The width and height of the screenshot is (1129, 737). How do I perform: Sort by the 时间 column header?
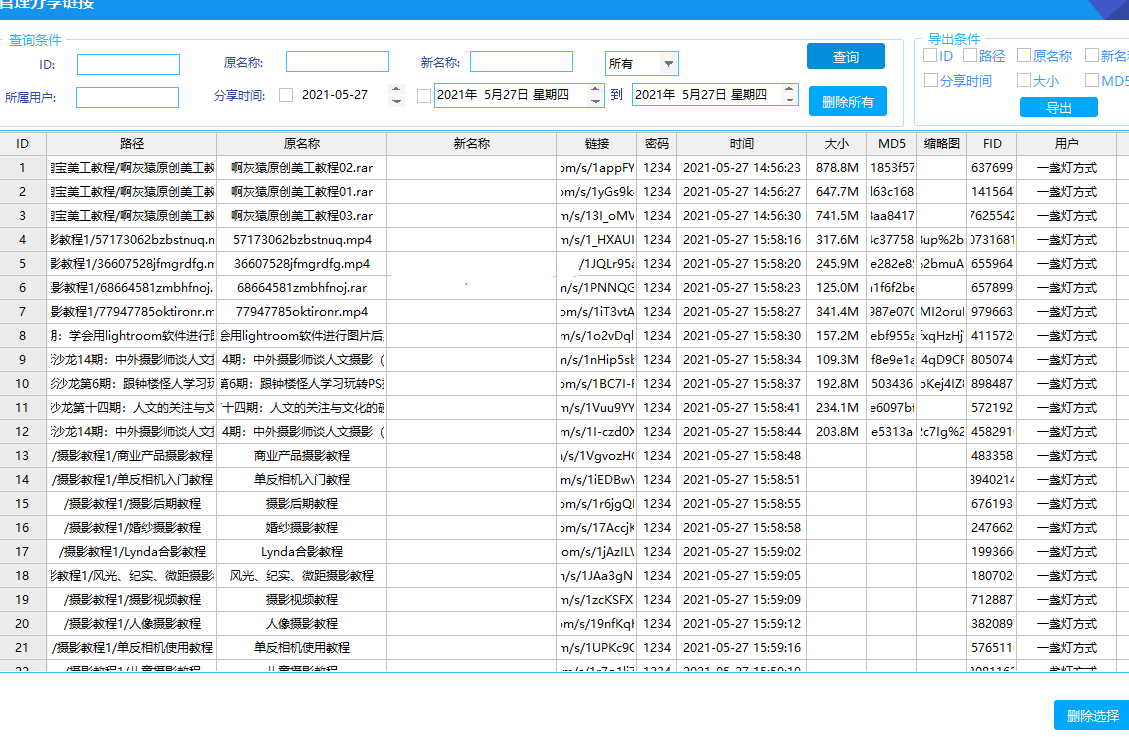[741, 144]
